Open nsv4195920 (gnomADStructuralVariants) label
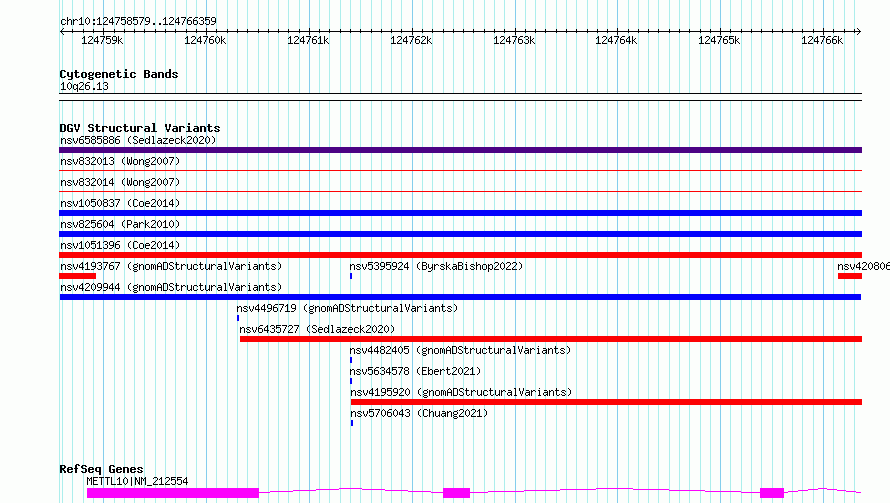 click(461, 392)
